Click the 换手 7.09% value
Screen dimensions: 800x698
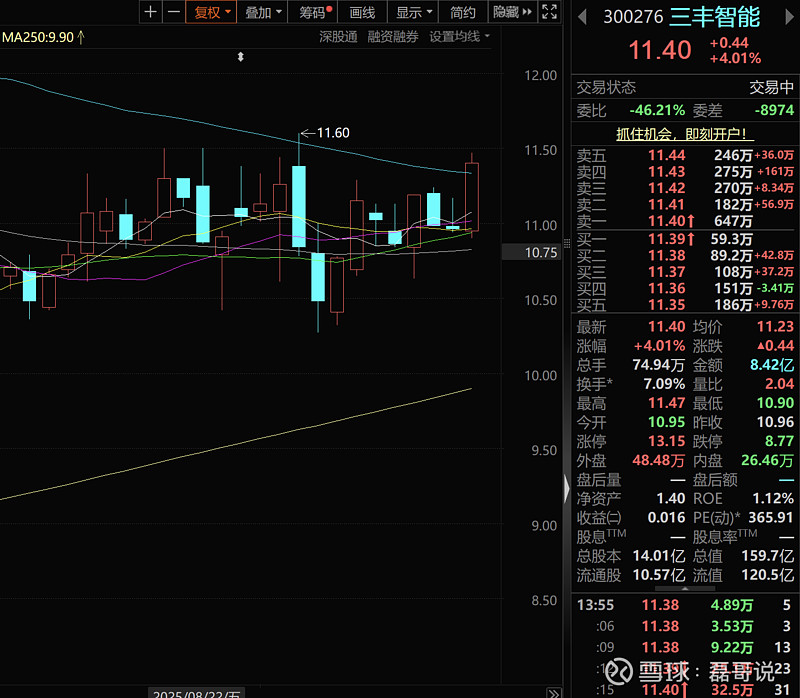(664, 384)
